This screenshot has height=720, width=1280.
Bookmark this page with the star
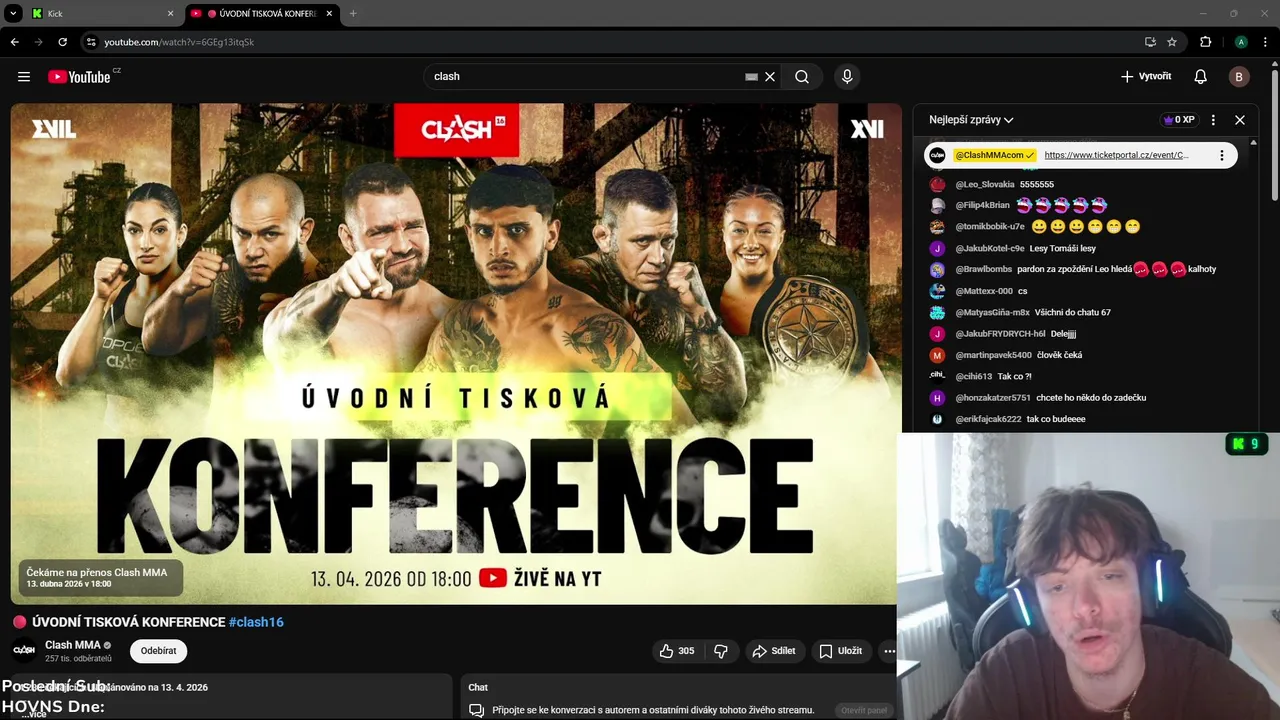point(1172,42)
